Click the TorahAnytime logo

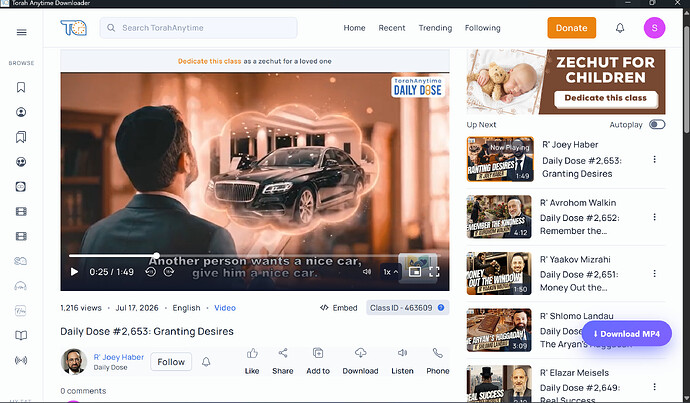coord(73,28)
